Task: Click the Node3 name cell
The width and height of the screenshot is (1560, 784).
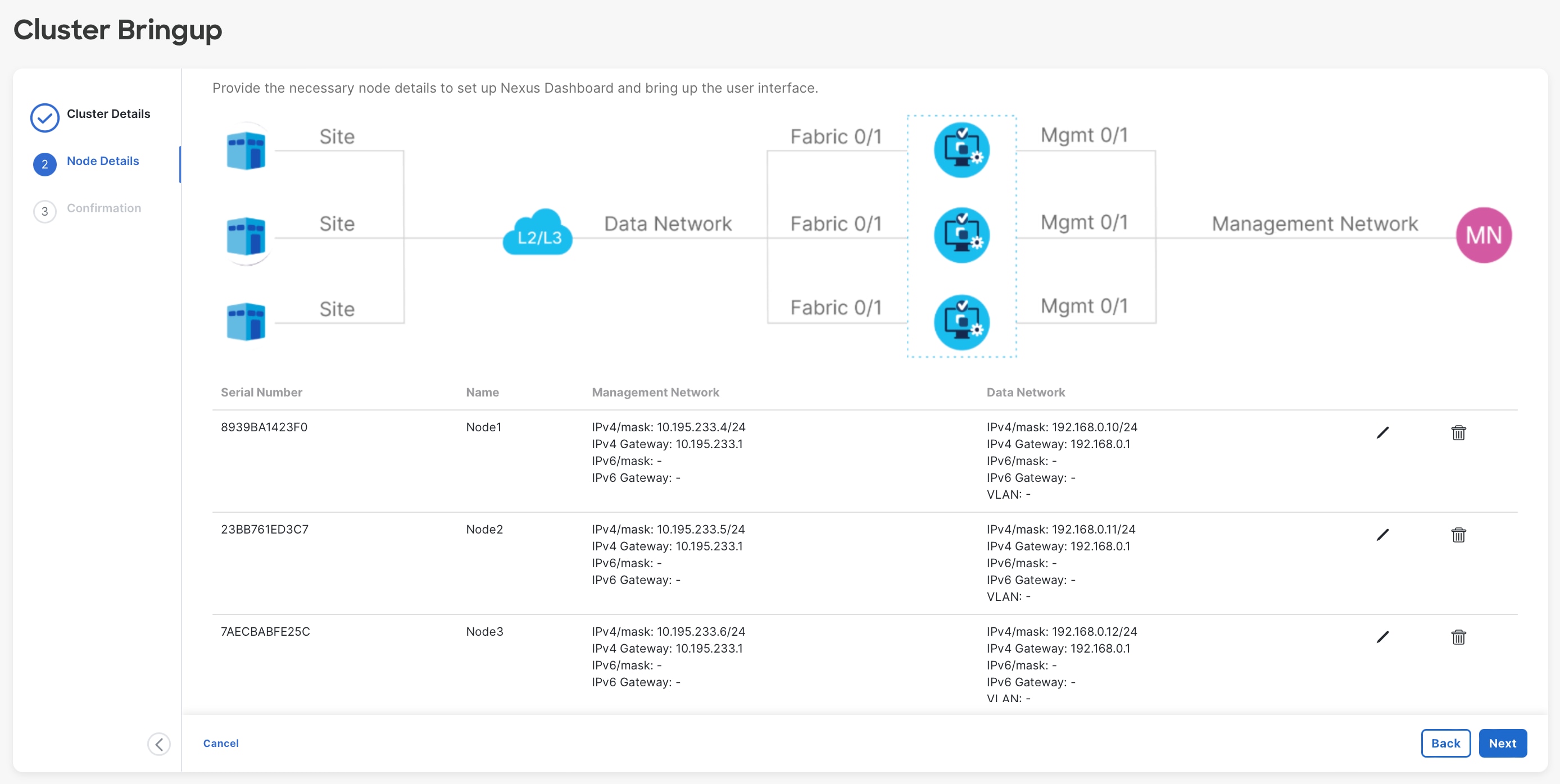Action: 484,632
